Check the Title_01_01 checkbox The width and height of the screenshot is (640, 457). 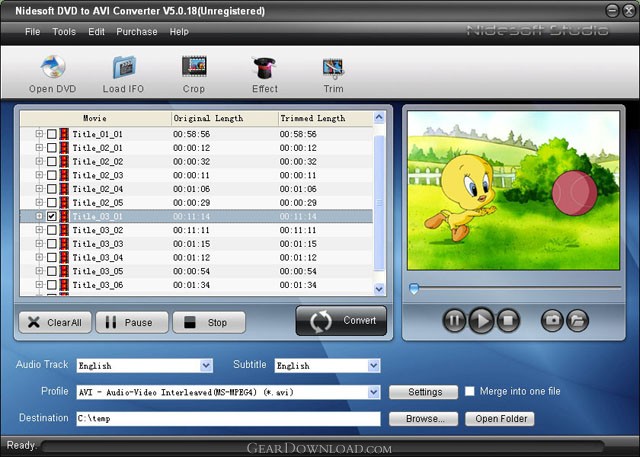coord(52,134)
